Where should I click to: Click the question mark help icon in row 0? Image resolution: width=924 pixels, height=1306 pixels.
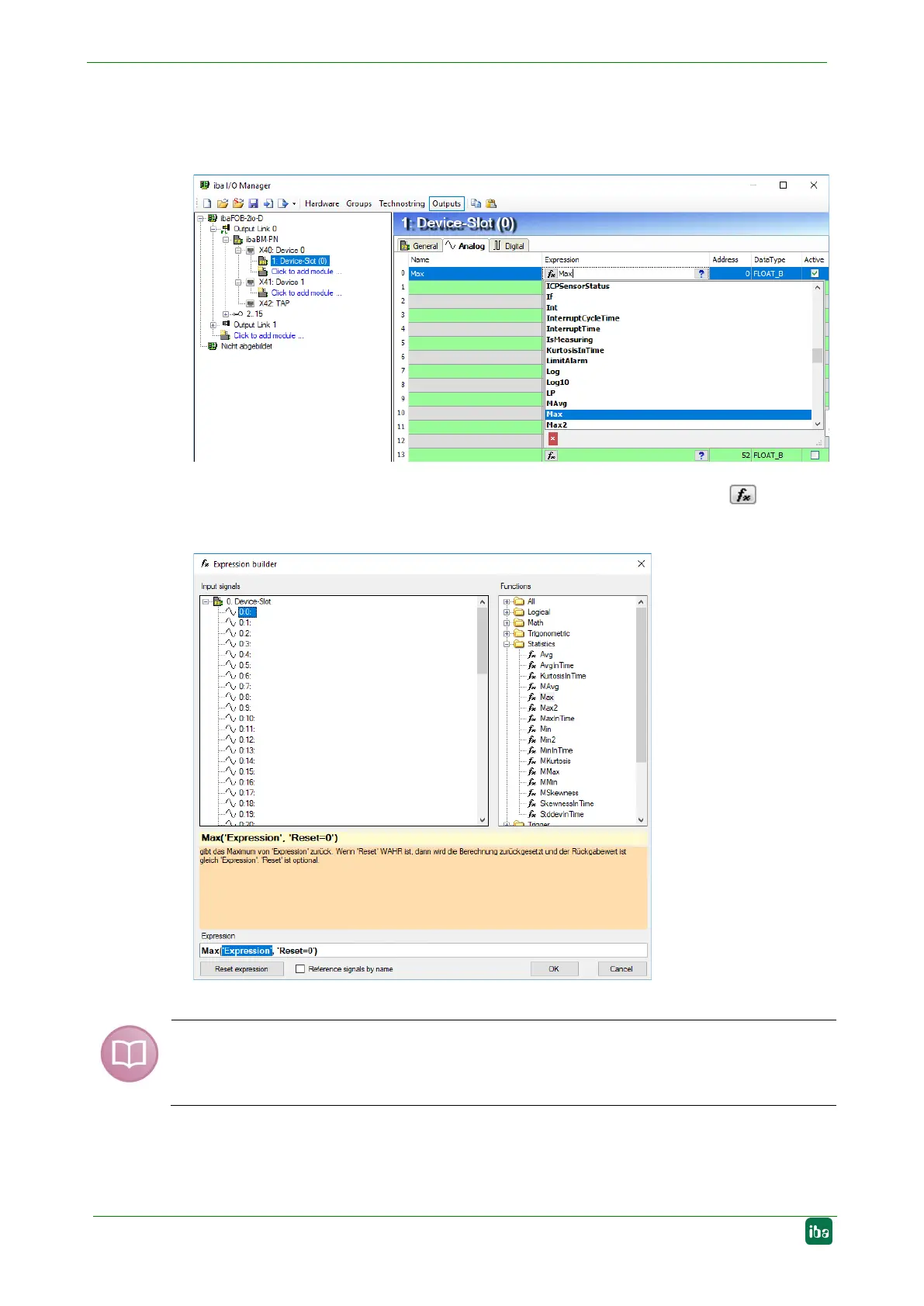(701, 274)
